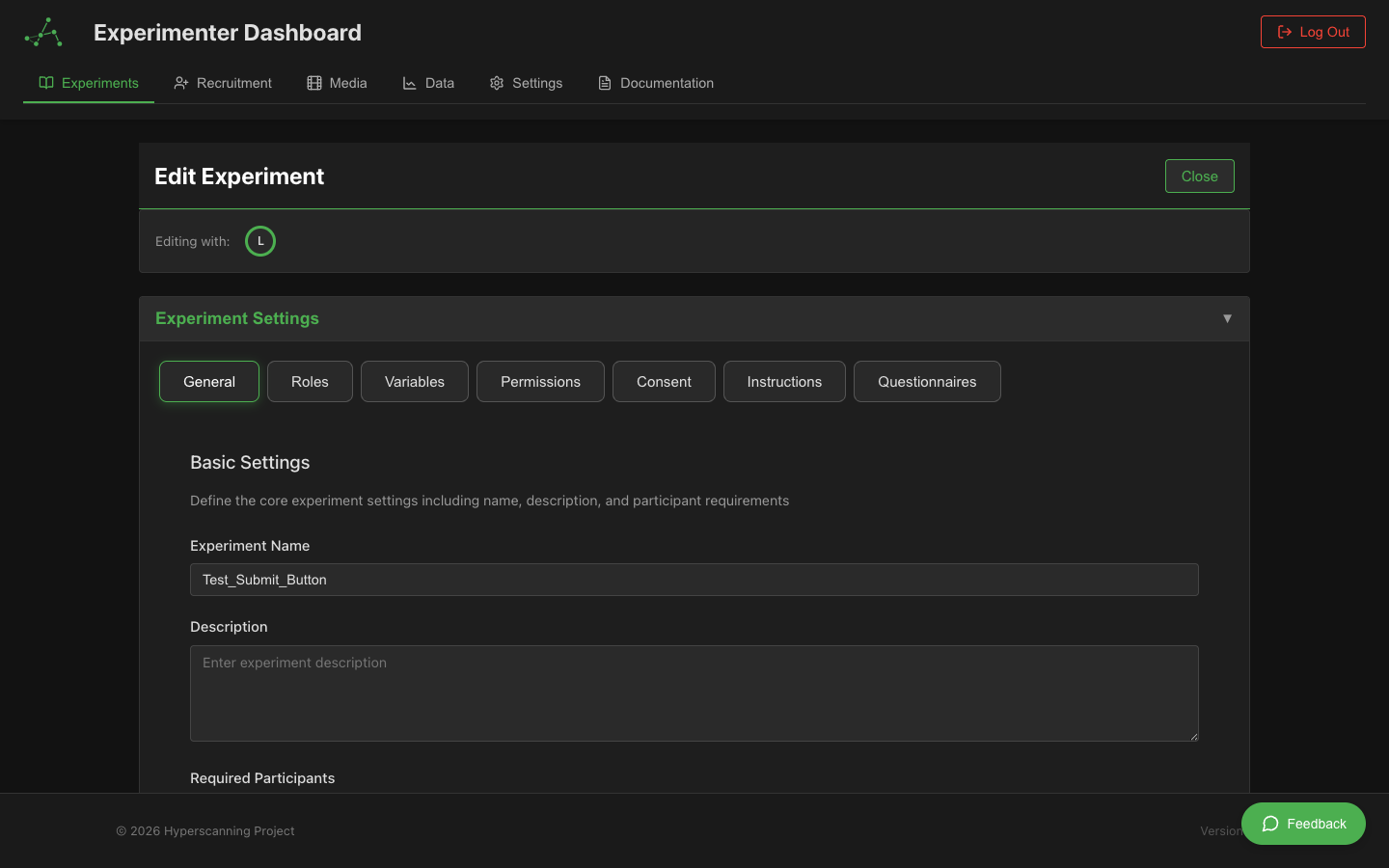Click the Experiment Name input field
1389x868 pixels.
pyautogui.click(x=694, y=580)
